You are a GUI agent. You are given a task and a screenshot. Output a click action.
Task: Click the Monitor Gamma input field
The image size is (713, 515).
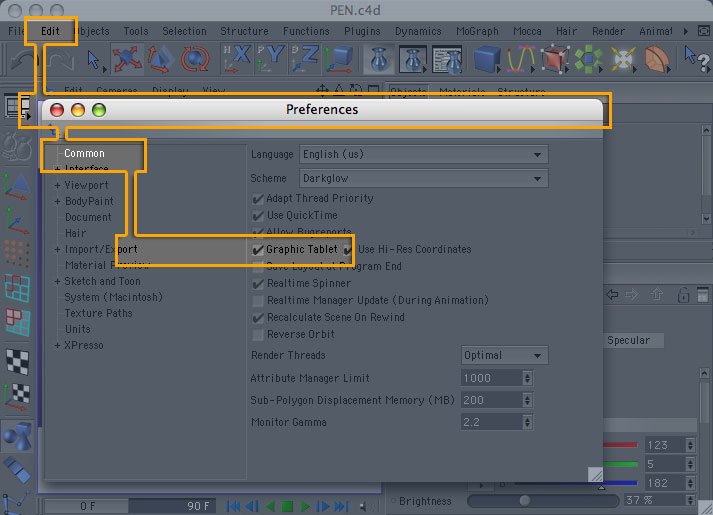(490, 423)
